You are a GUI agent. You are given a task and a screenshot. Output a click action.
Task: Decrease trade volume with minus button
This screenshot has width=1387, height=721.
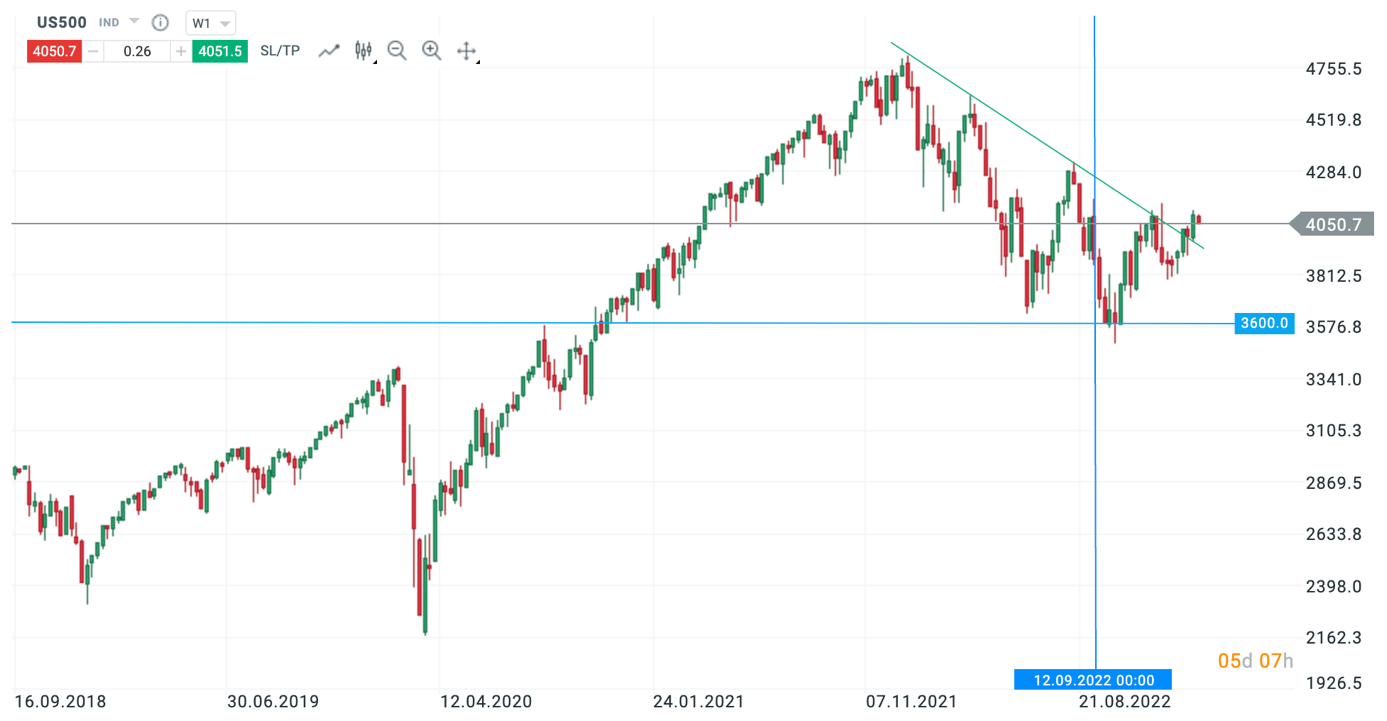click(x=93, y=51)
